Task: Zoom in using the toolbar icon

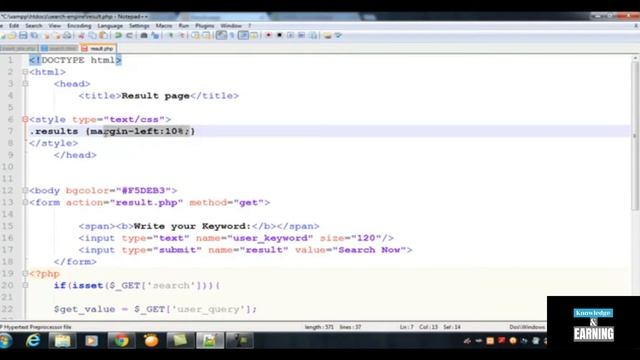Action: point(171,36)
